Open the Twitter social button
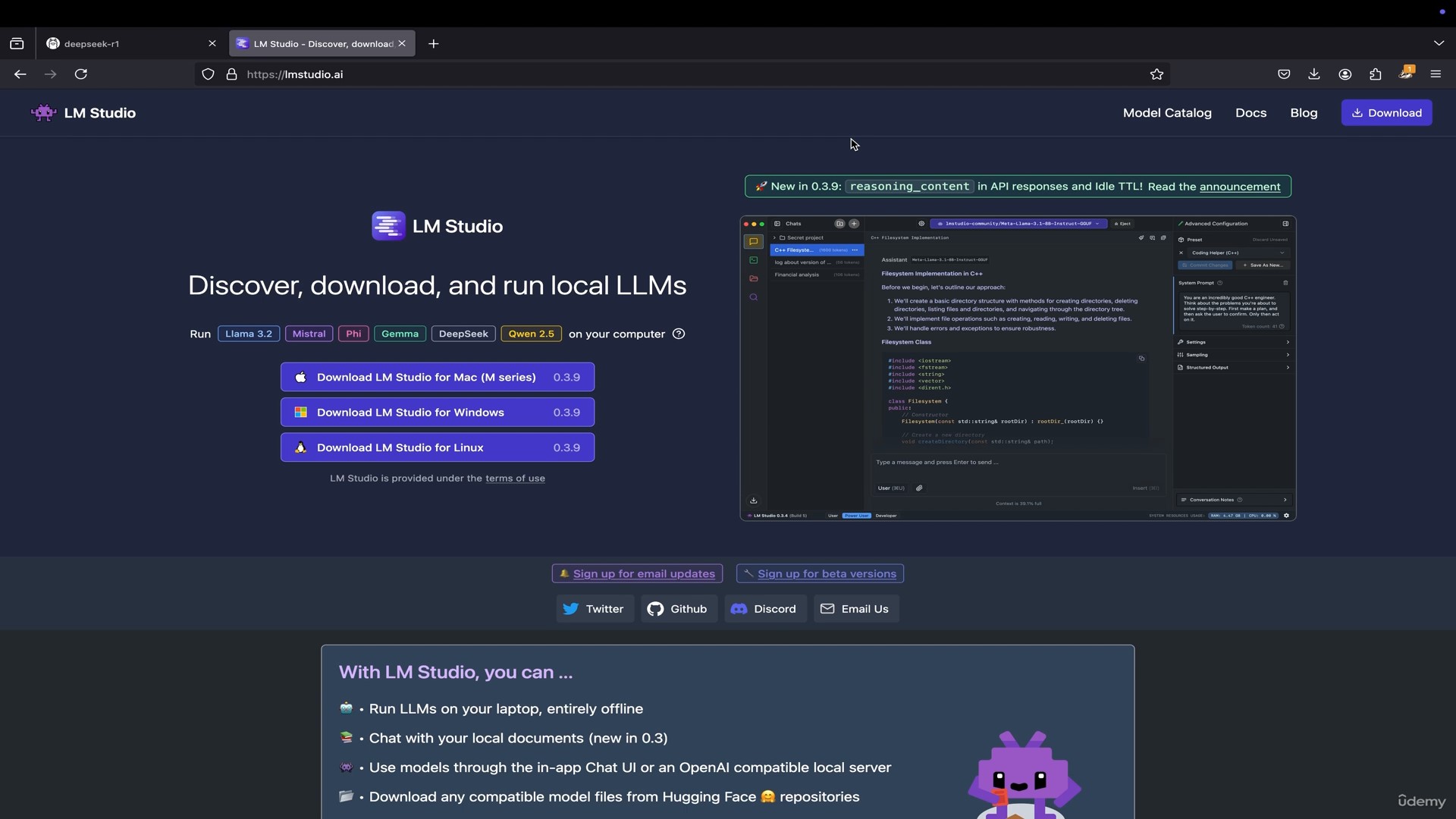Screen dimensions: 1456x819 tap(595, 609)
